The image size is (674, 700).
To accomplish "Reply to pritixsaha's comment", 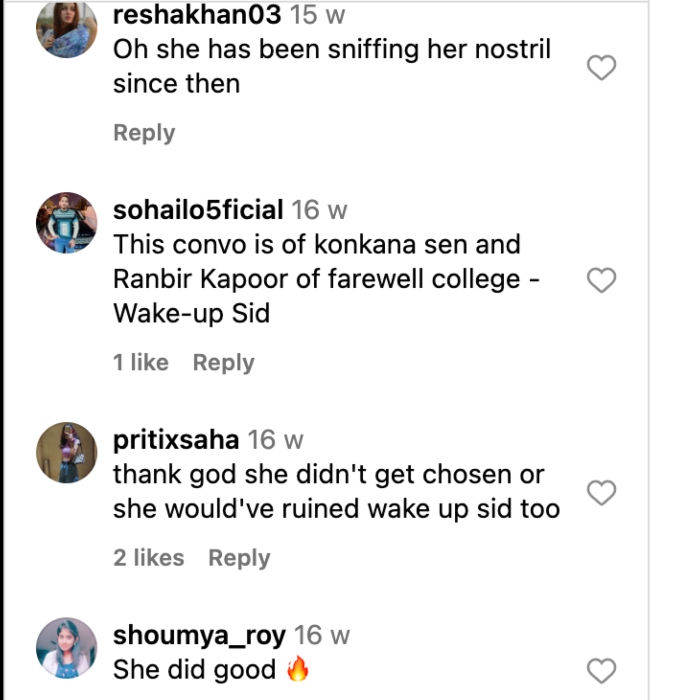I will [239, 558].
